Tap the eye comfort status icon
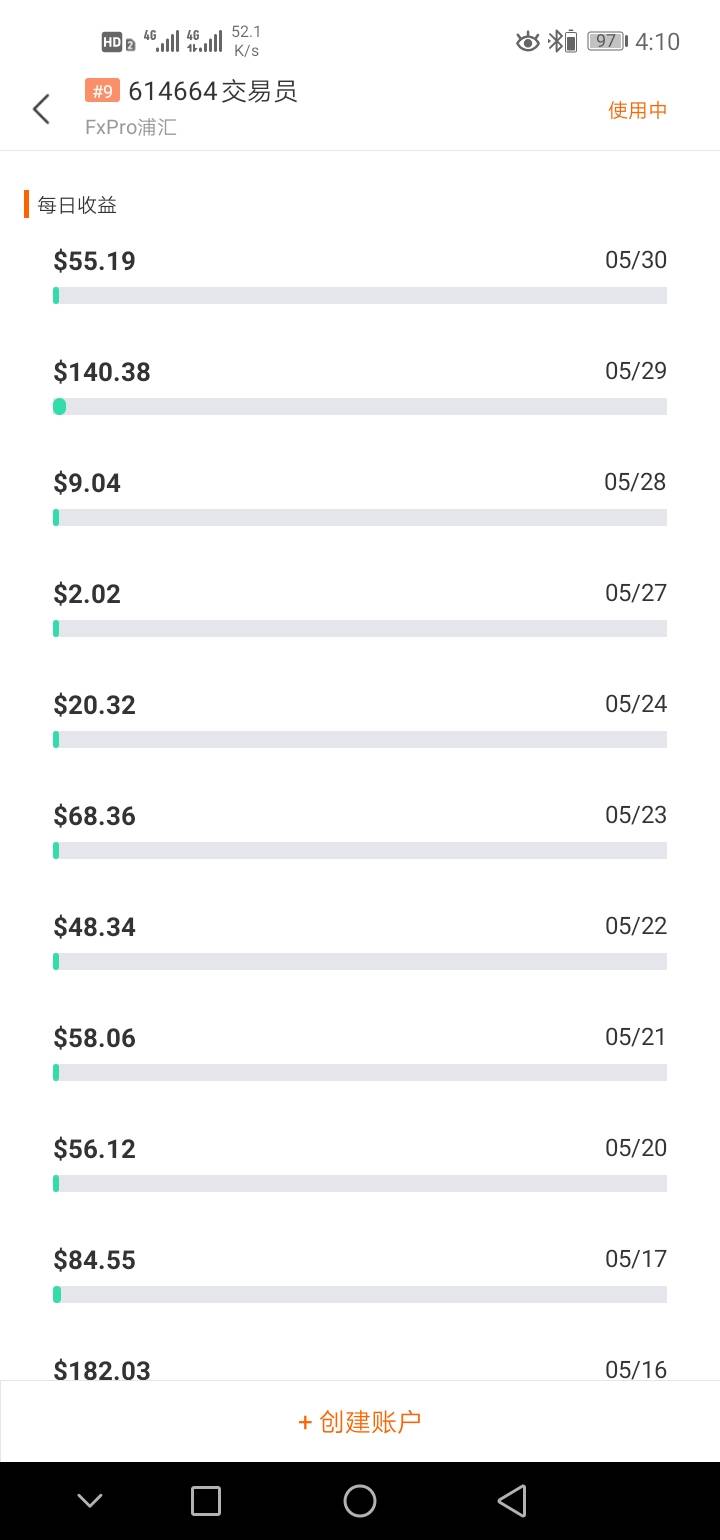The height and width of the screenshot is (1540, 720). pyautogui.click(x=527, y=41)
